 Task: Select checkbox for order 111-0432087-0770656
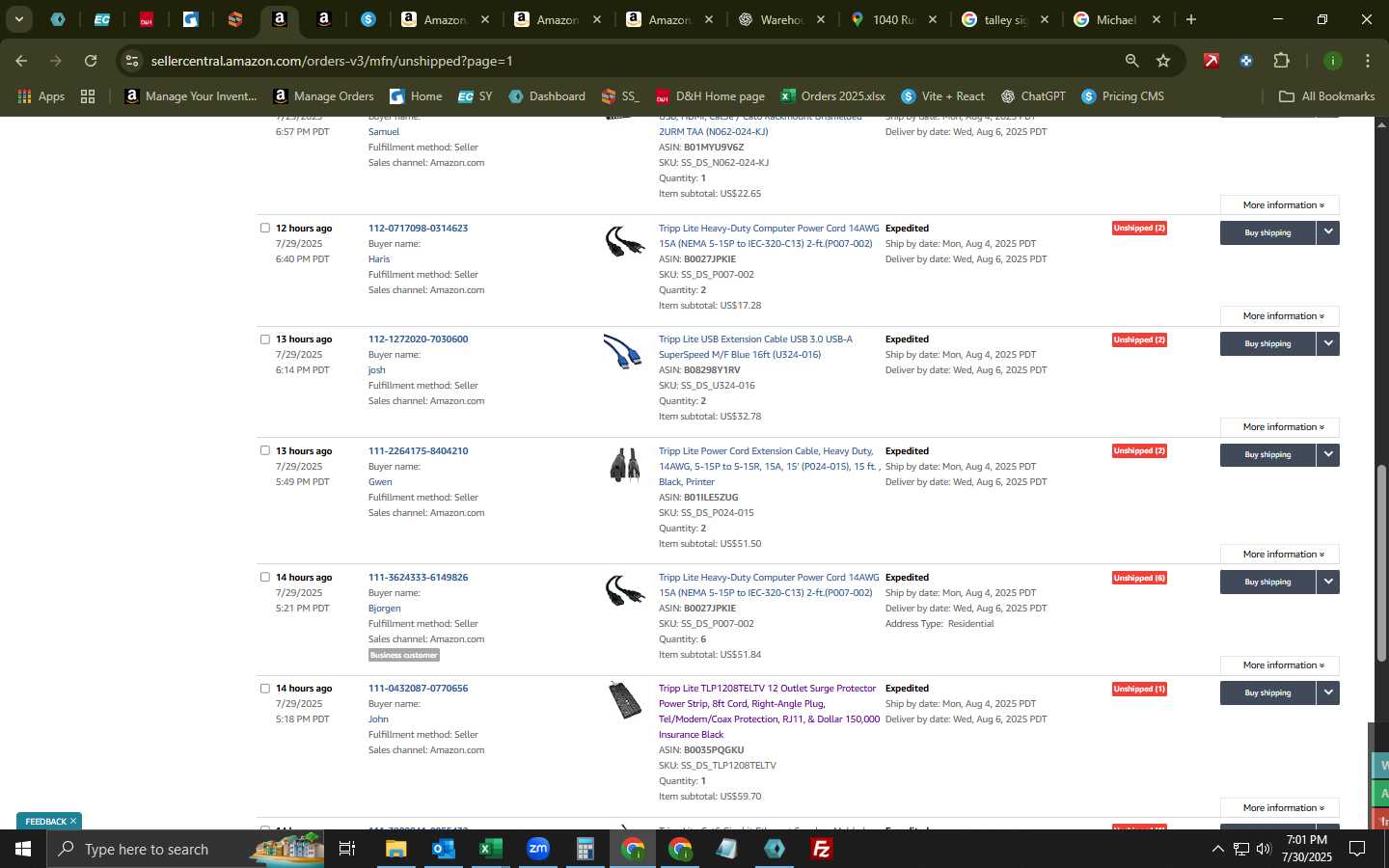point(264,688)
